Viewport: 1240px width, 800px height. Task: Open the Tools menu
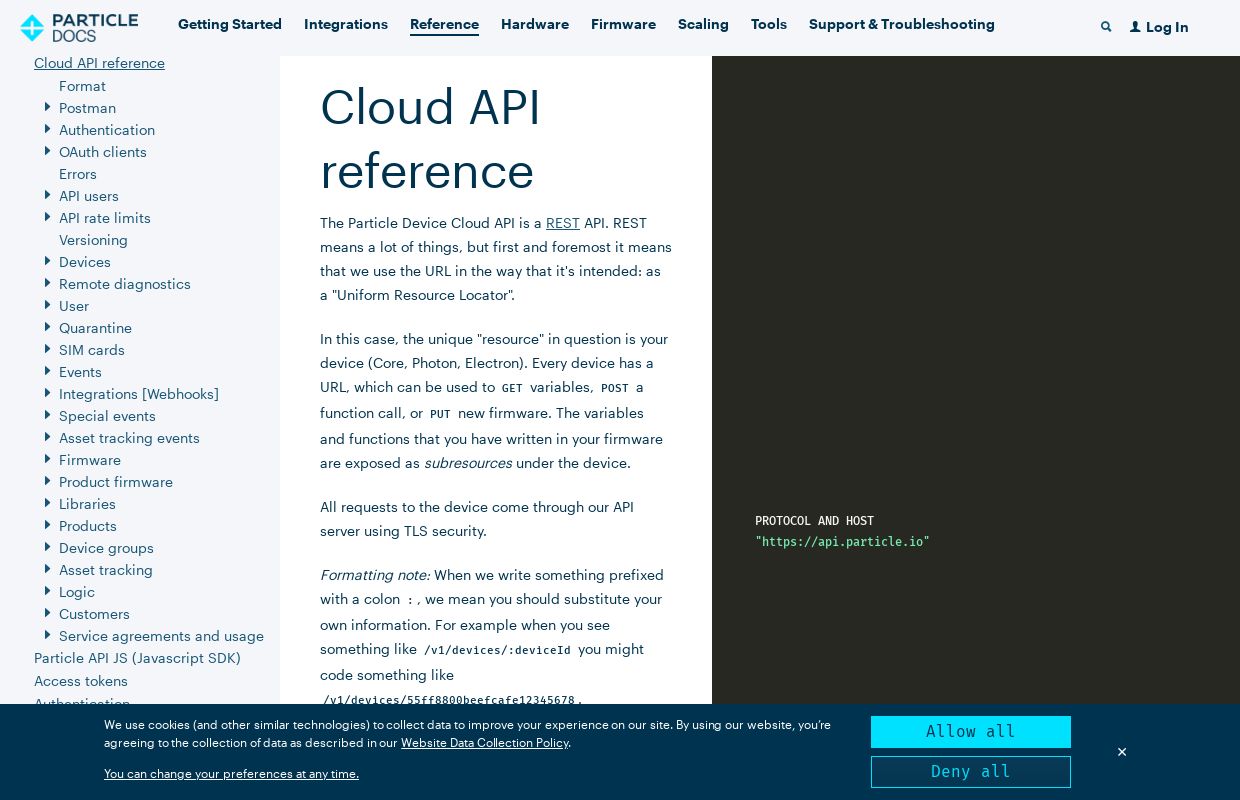click(769, 25)
